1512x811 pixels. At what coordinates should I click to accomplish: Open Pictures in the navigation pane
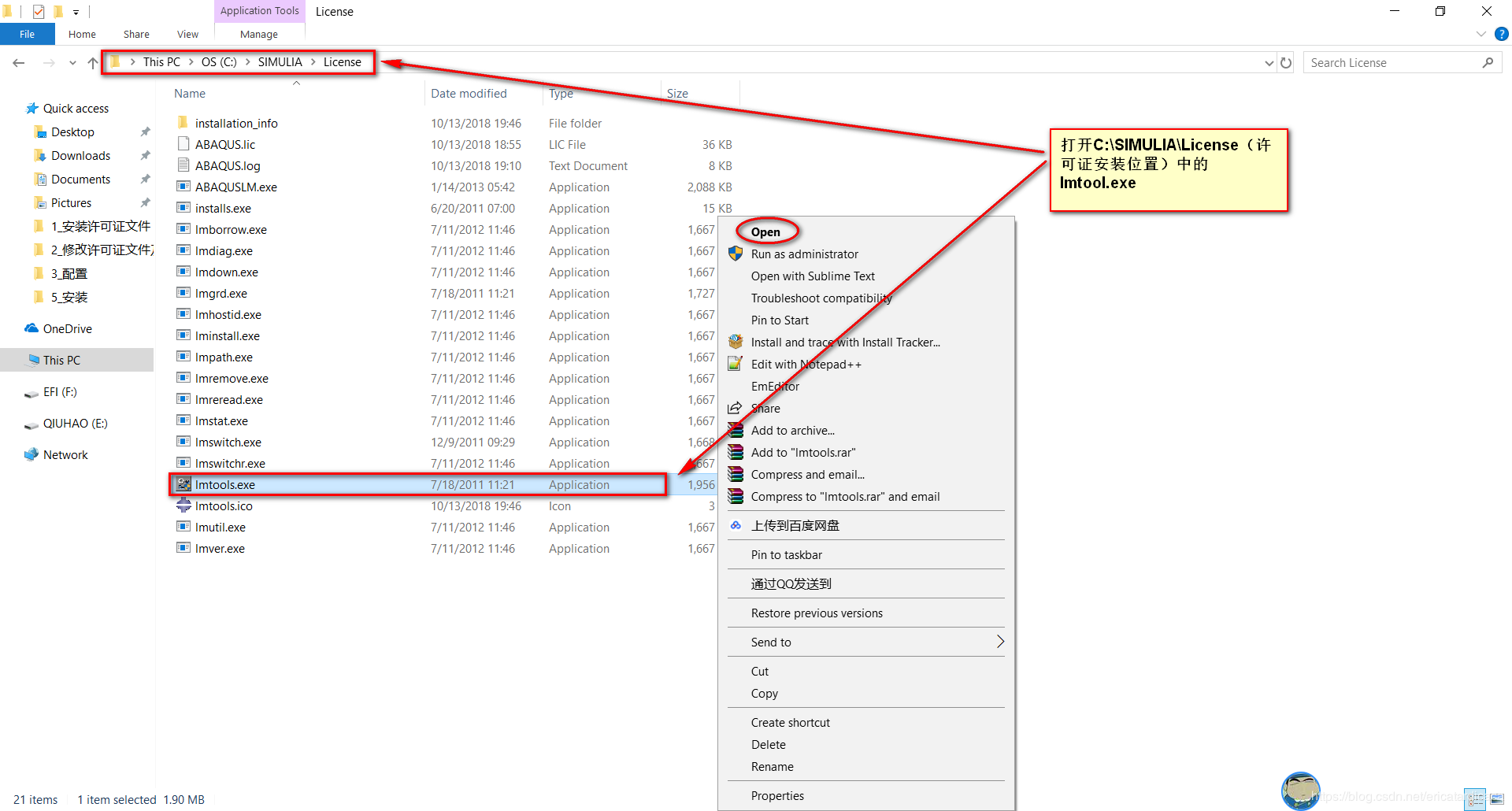pyautogui.click(x=71, y=203)
